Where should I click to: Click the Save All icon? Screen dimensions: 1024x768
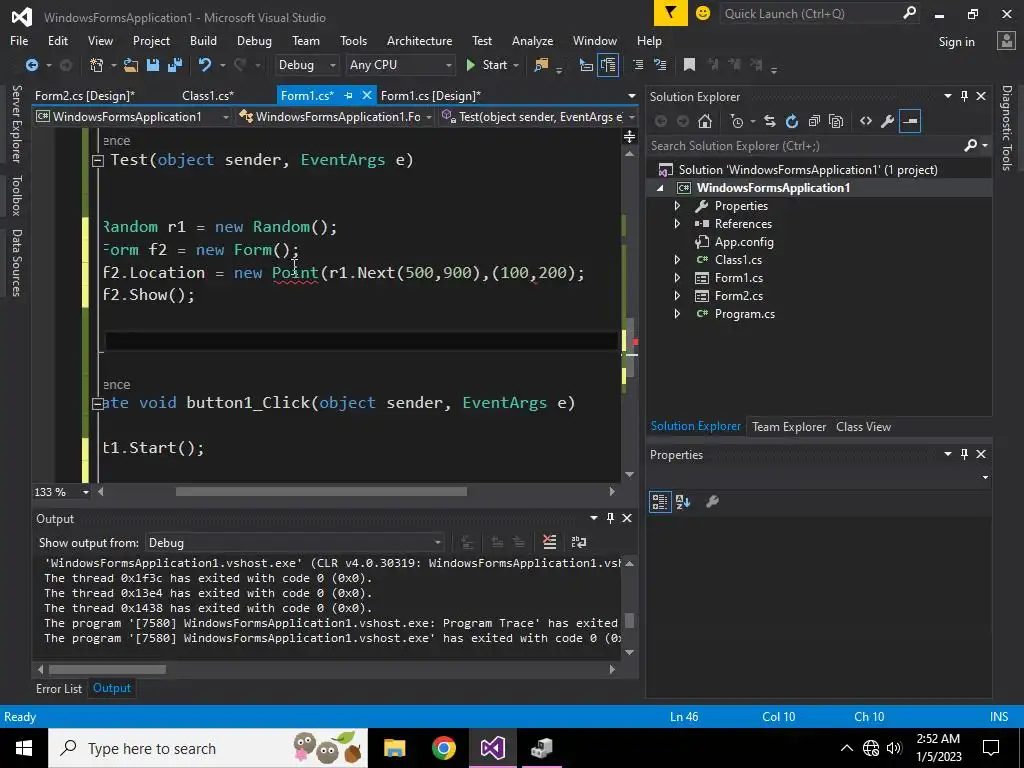[x=175, y=65]
